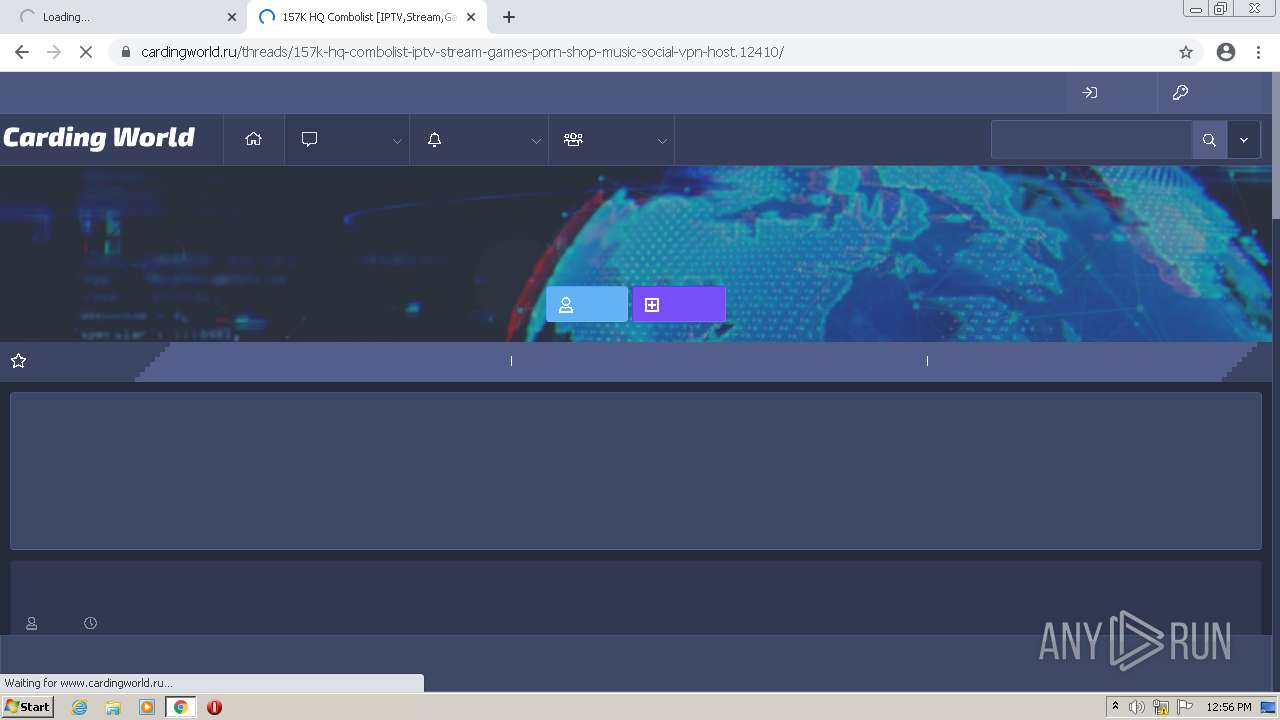The image size is (1280, 720).
Task: Open the Chrome profile avatar menu
Action: pos(1226,52)
